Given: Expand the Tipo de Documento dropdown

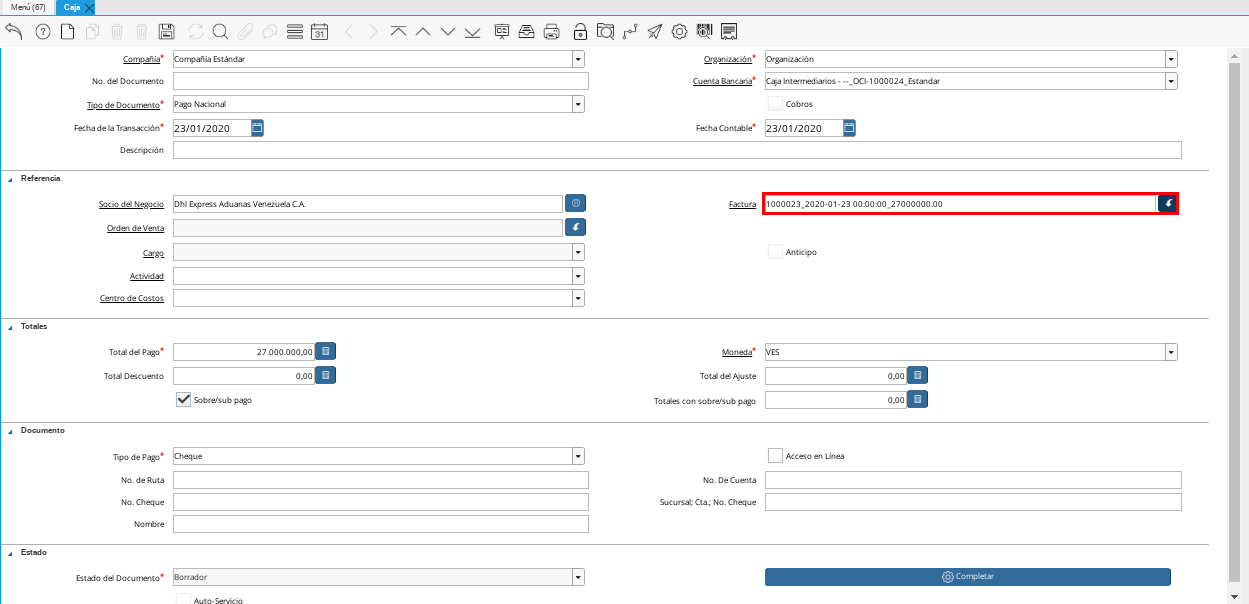Looking at the screenshot, I should 578,104.
